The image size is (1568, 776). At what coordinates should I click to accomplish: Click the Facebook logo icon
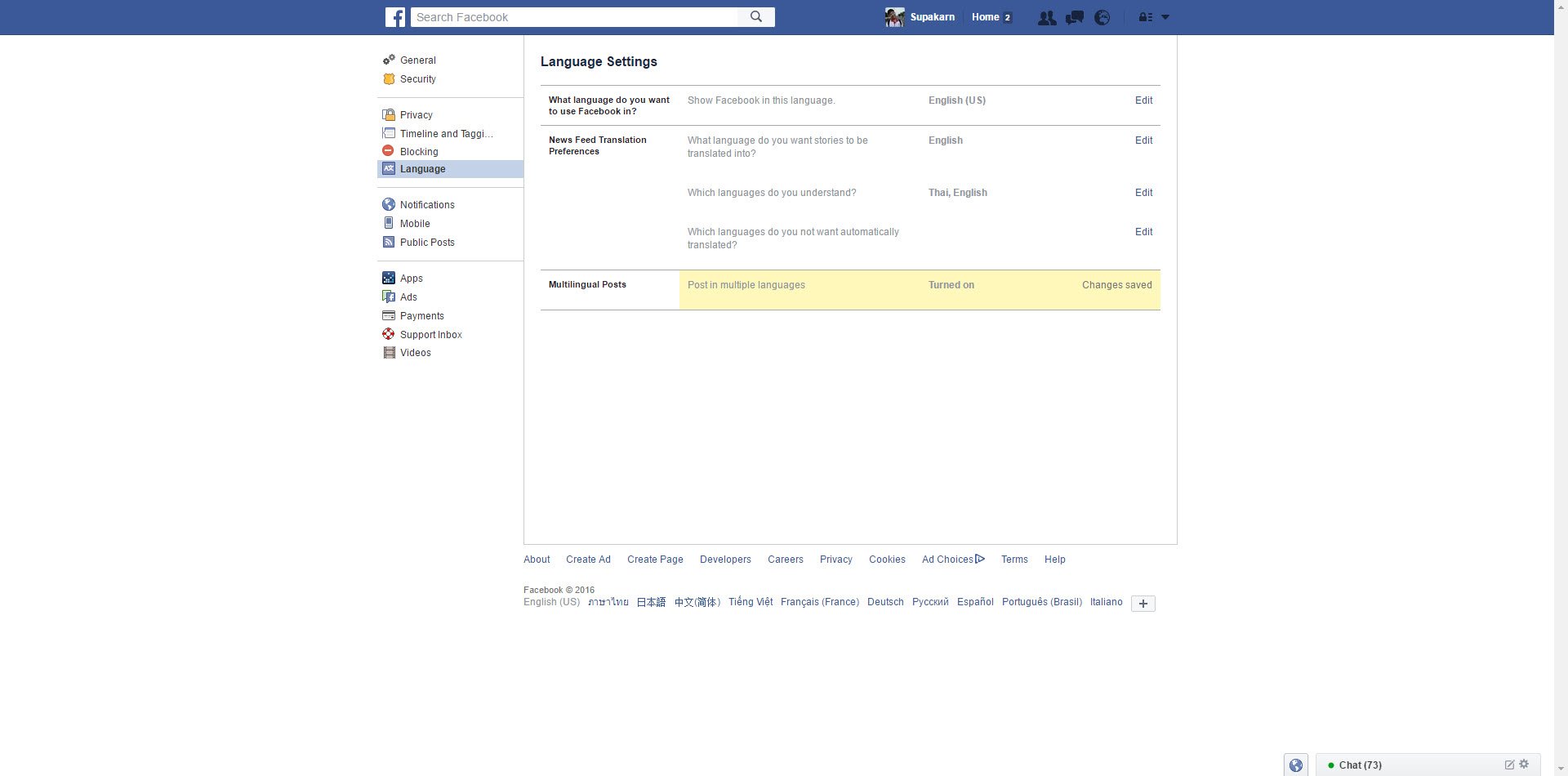click(x=395, y=17)
